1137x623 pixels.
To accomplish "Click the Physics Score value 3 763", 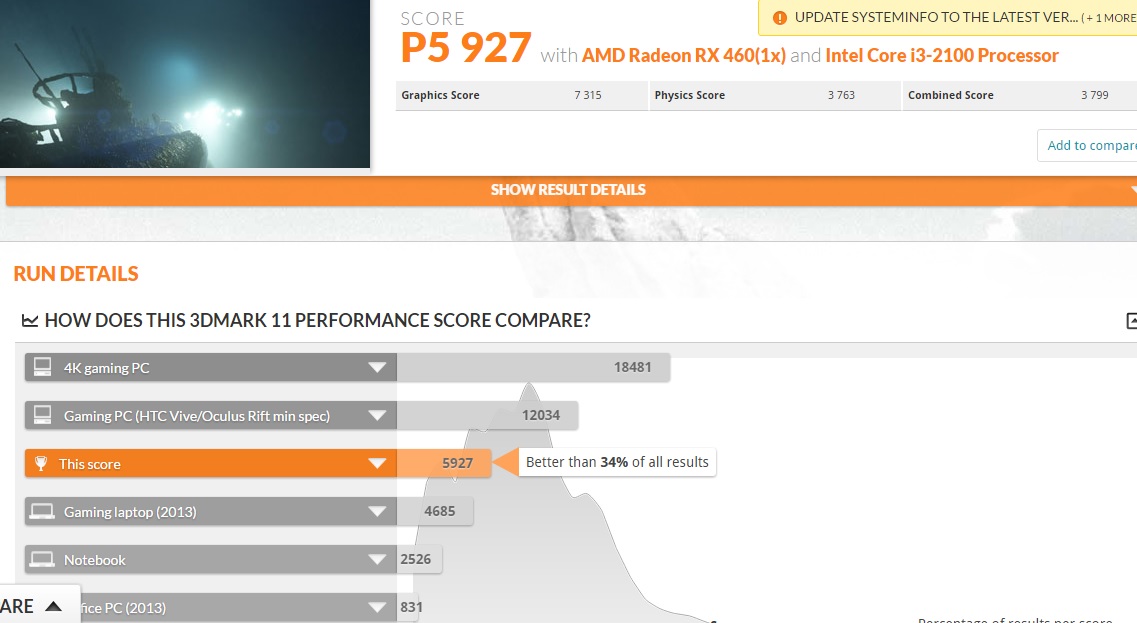I will tap(841, 95).
